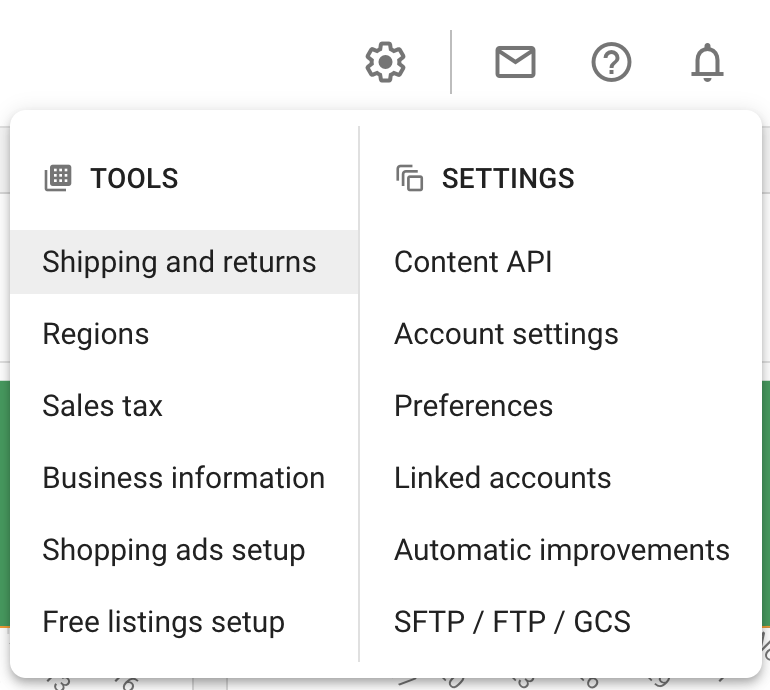Viewport: 770px width, 690px height.
Task: Go to Business information
Action: [x=184, y=478]
